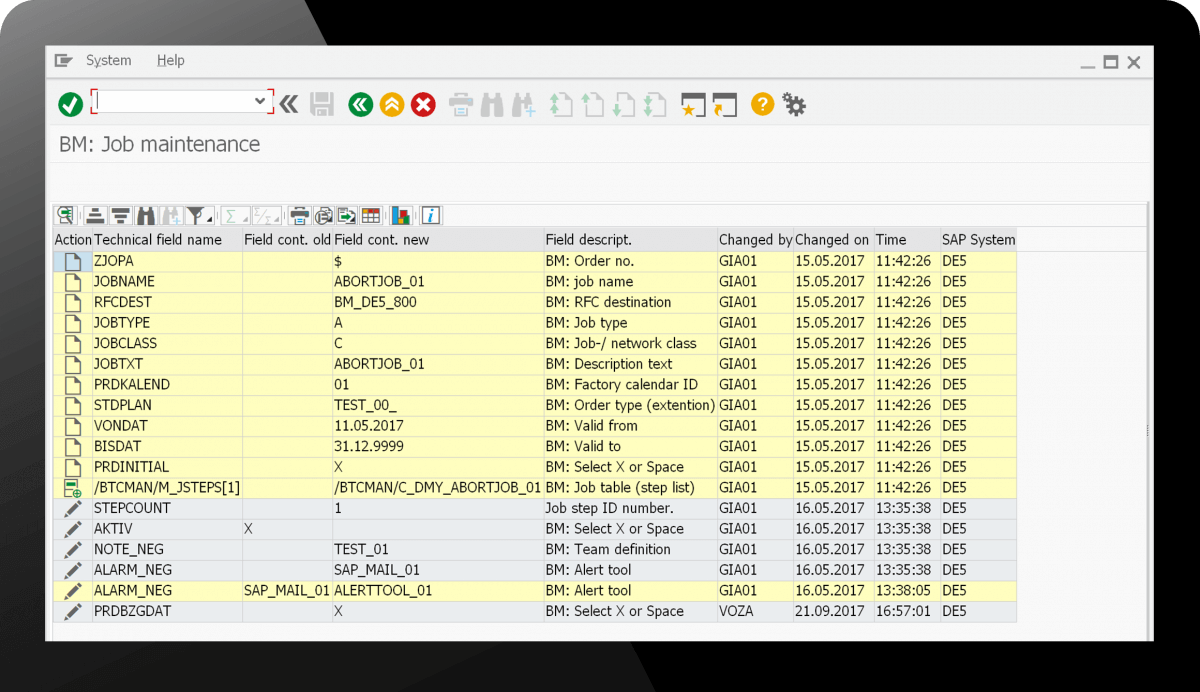Image resolution: width=1200 pixels, height=692 pixels.
Task: Select the "Job step ID number." cell
Action: click(x=630, y=508)
